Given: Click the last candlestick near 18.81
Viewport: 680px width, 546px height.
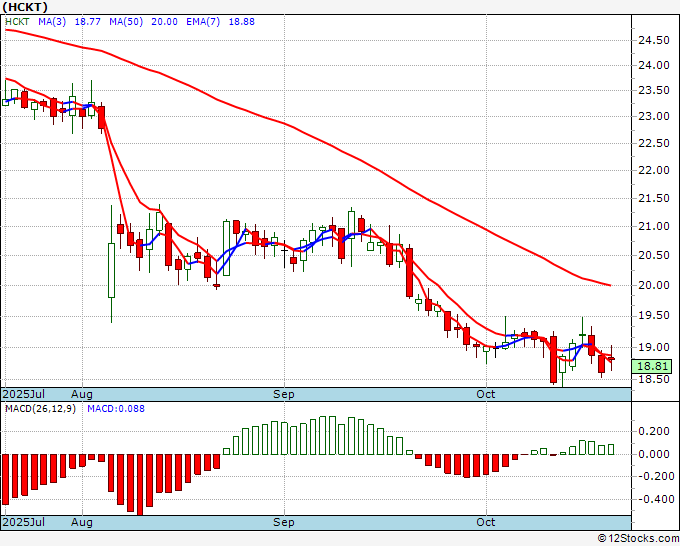Looking at the screenshot, I should (x=611, y=359).
